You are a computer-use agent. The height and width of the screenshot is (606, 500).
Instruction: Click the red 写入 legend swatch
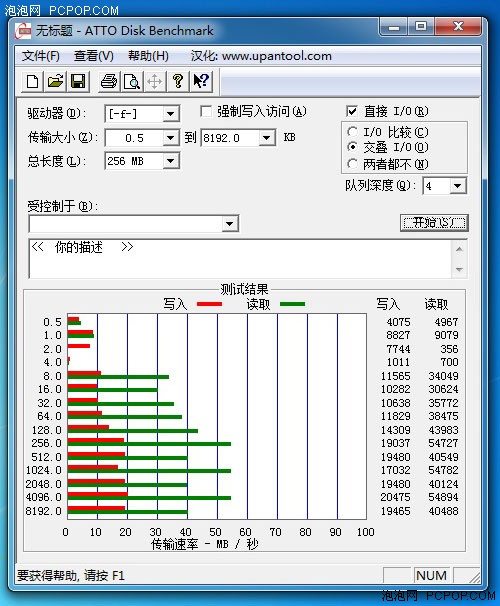209,304
